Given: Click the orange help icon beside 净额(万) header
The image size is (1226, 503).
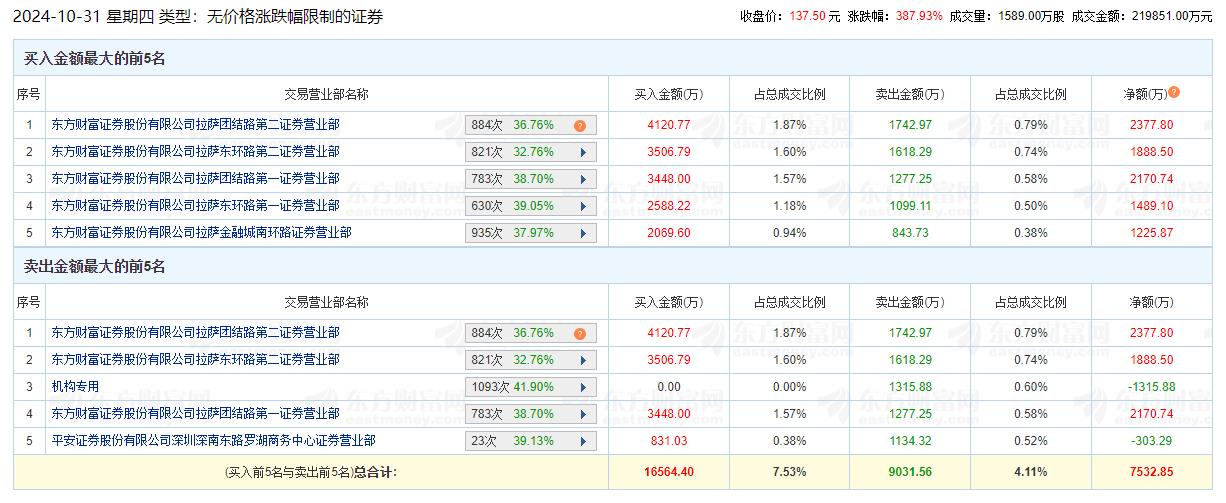Looking at the screenshot, I should (x=1174, y=93).
